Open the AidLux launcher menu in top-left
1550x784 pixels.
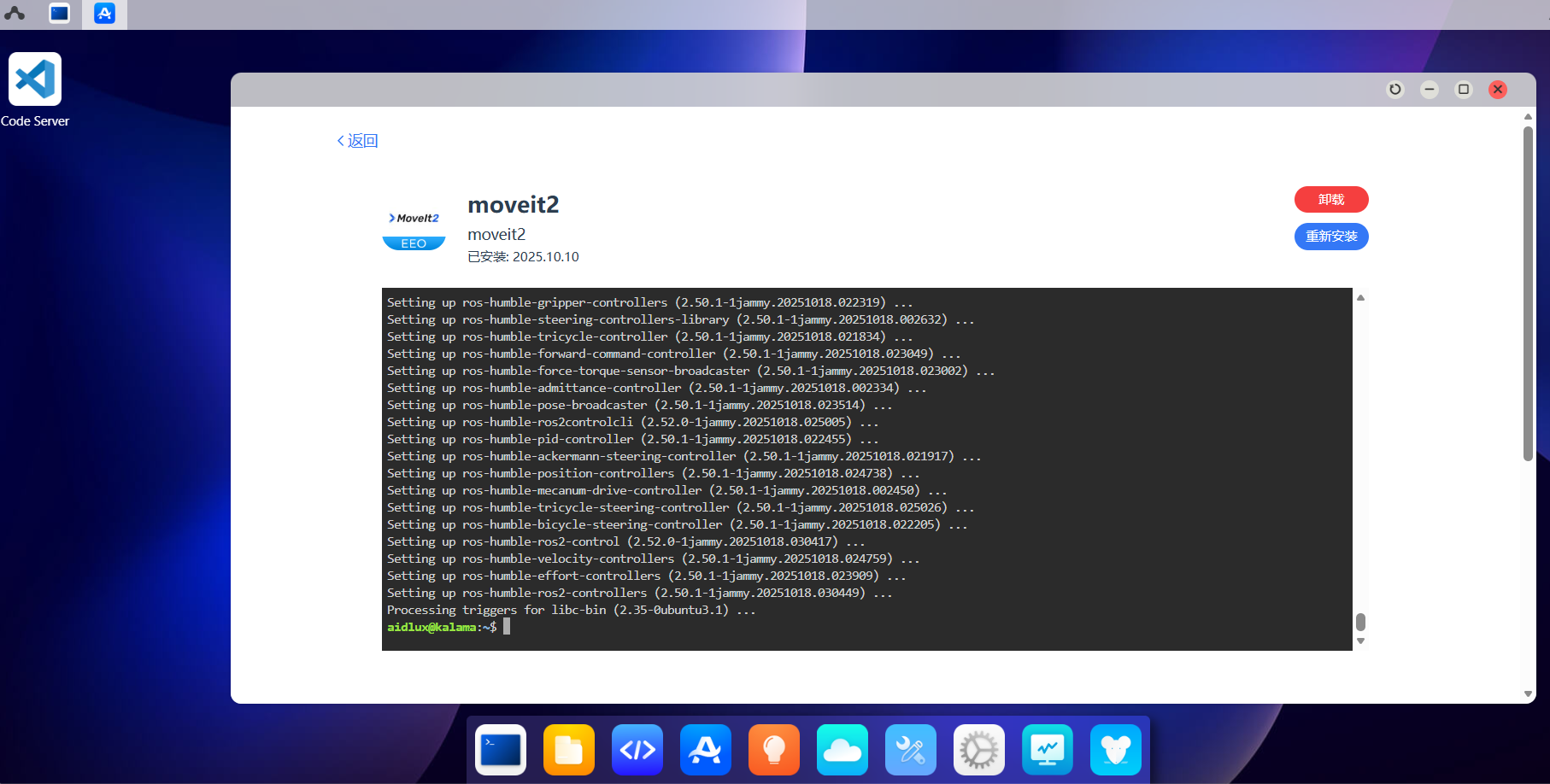coord(15,14)
